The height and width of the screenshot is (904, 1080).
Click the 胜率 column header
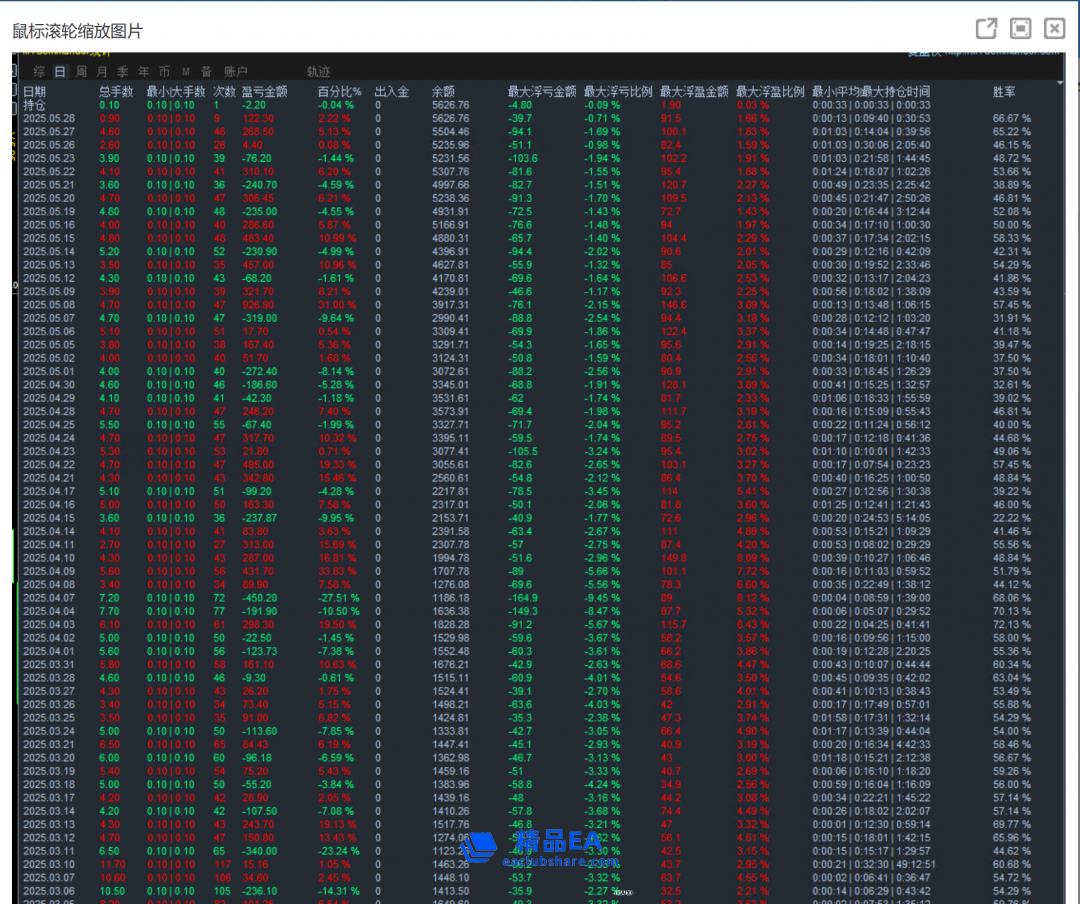point(1004,92)
